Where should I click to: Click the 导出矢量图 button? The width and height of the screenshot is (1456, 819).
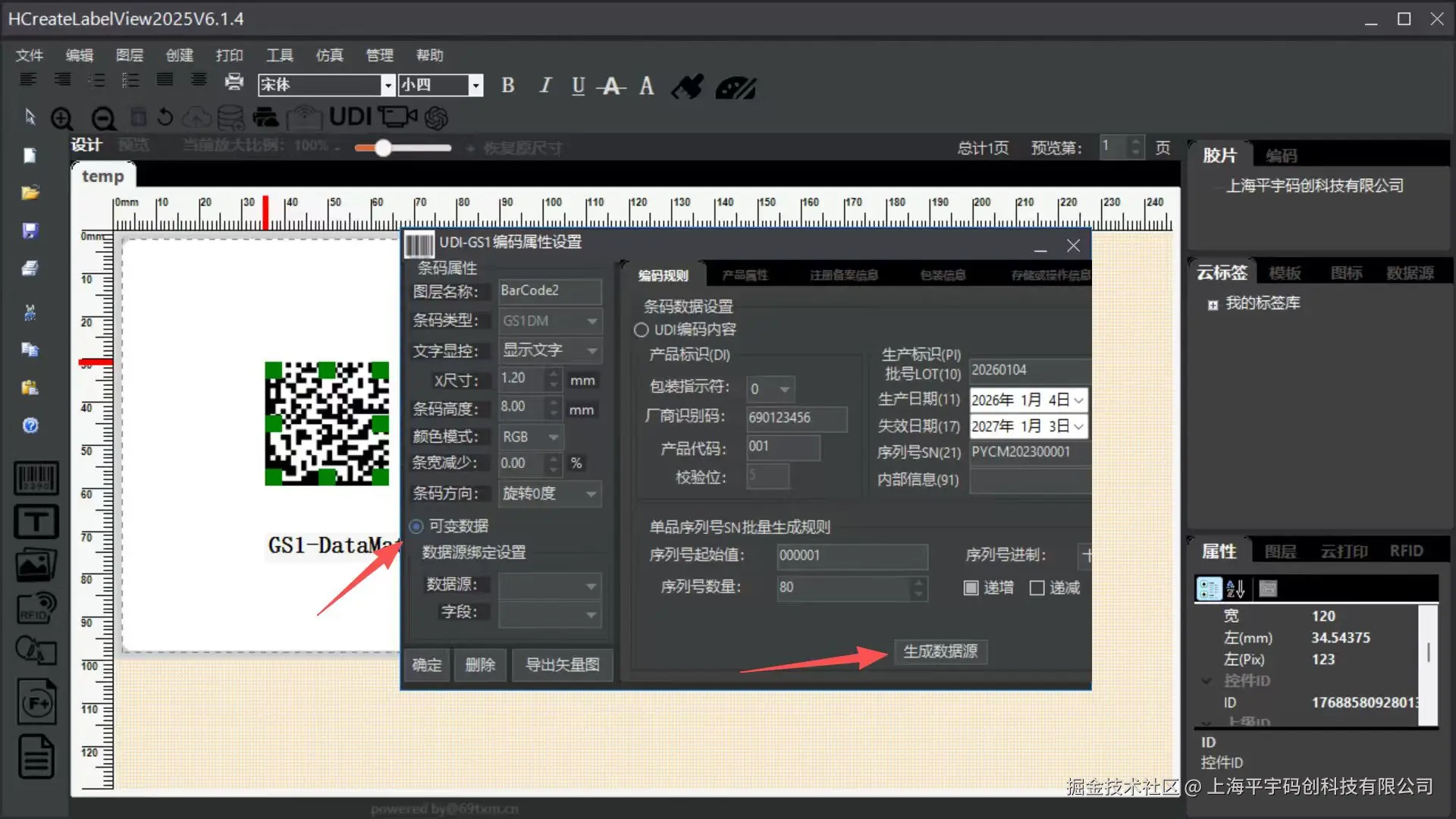pos(562,665)
